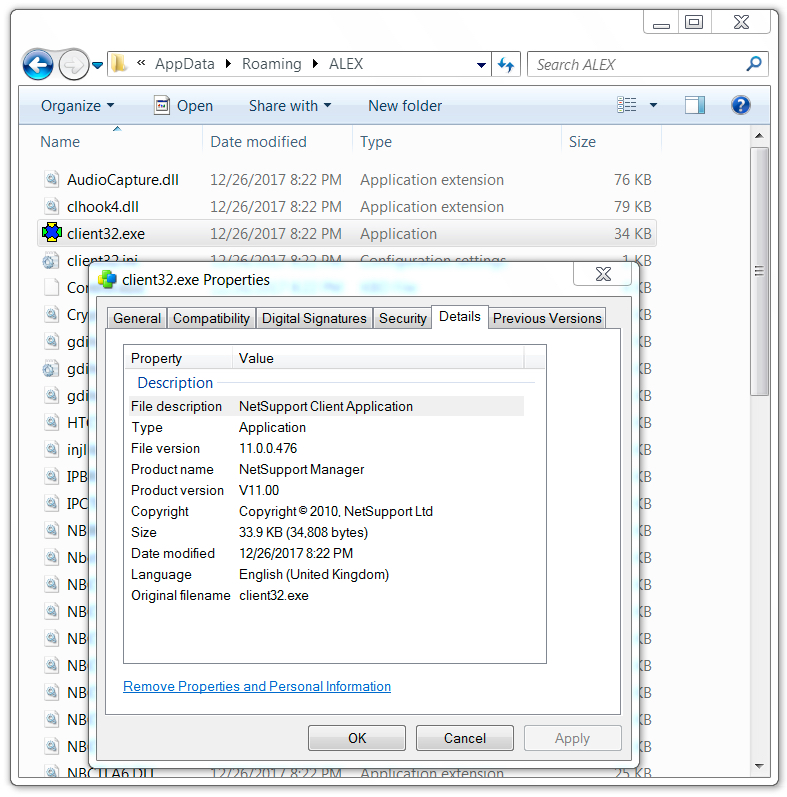Click the change view icon
This screenshot has width=787, height=797.
coord(626,105)
